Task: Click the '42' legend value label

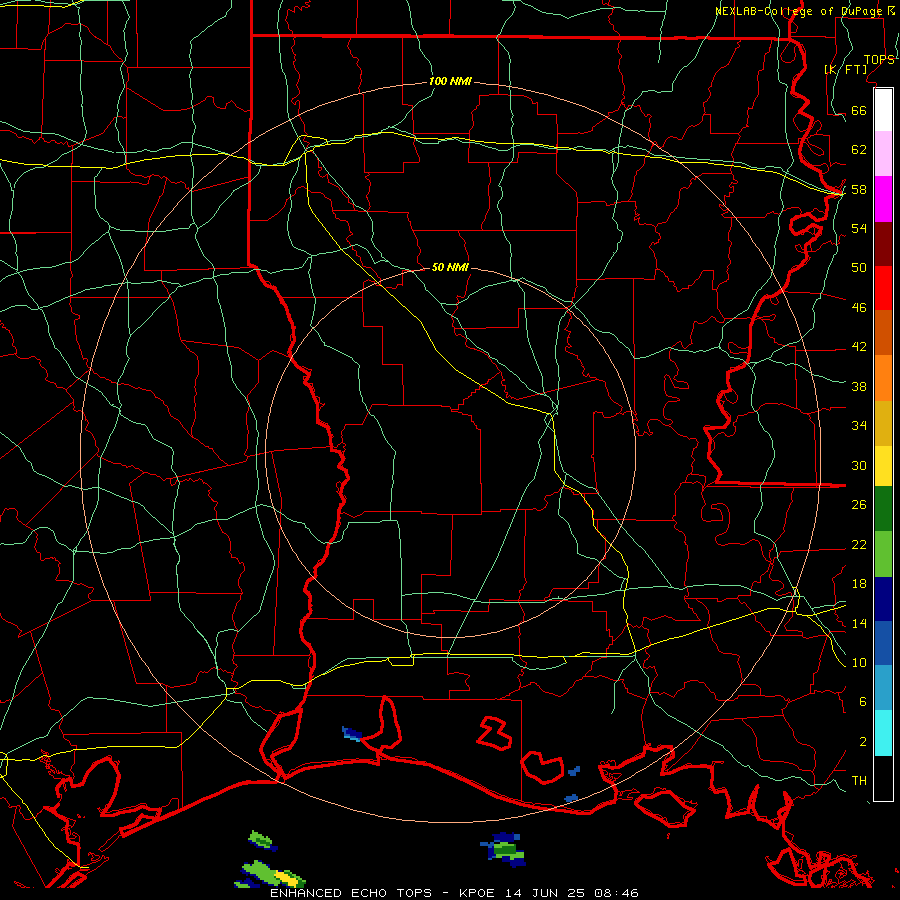Action: [x=859, y=347]
